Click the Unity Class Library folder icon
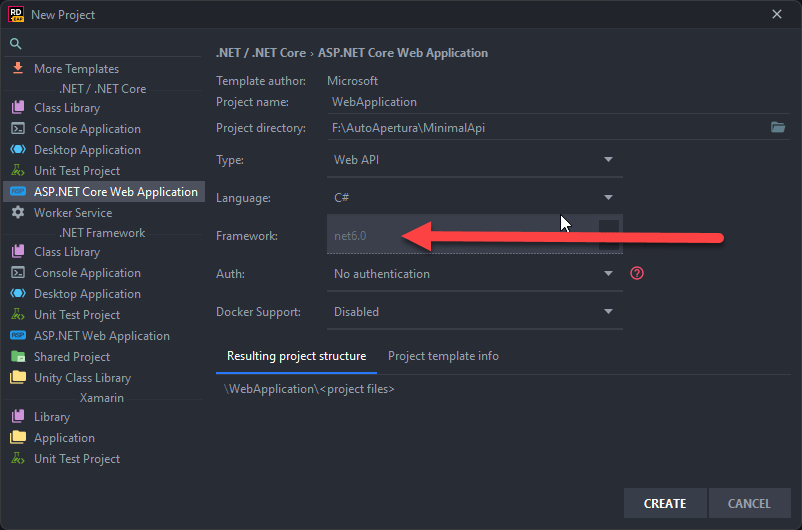802x530 pixels. 18,377
